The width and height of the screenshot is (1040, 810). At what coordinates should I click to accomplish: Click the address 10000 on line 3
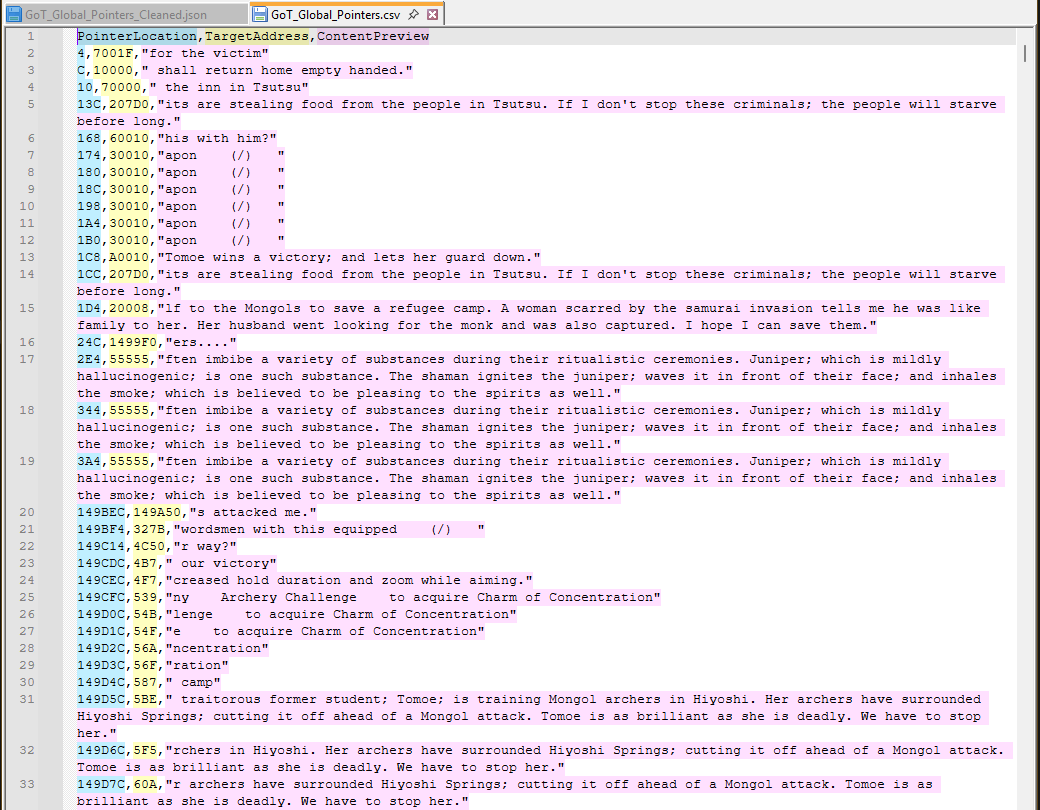(x=113, y=70)
